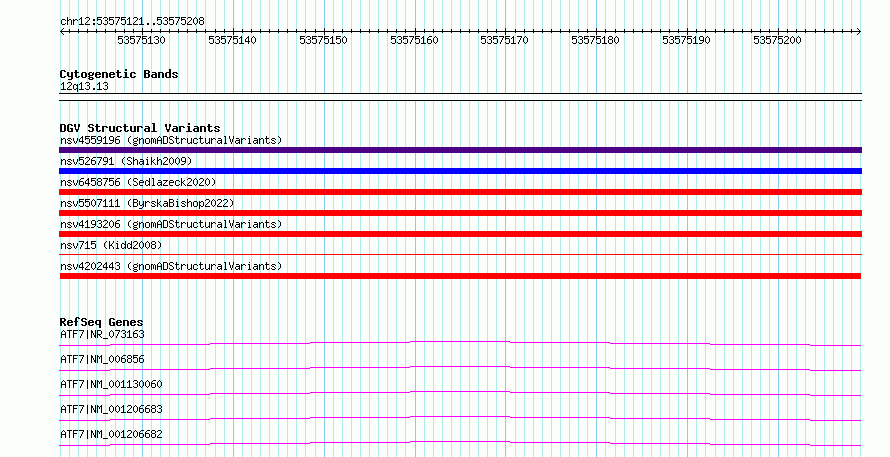Select variant label nsv4193206 (gnomADStructuralVariants)
The image size is (890, 457).
click(171, 224)
